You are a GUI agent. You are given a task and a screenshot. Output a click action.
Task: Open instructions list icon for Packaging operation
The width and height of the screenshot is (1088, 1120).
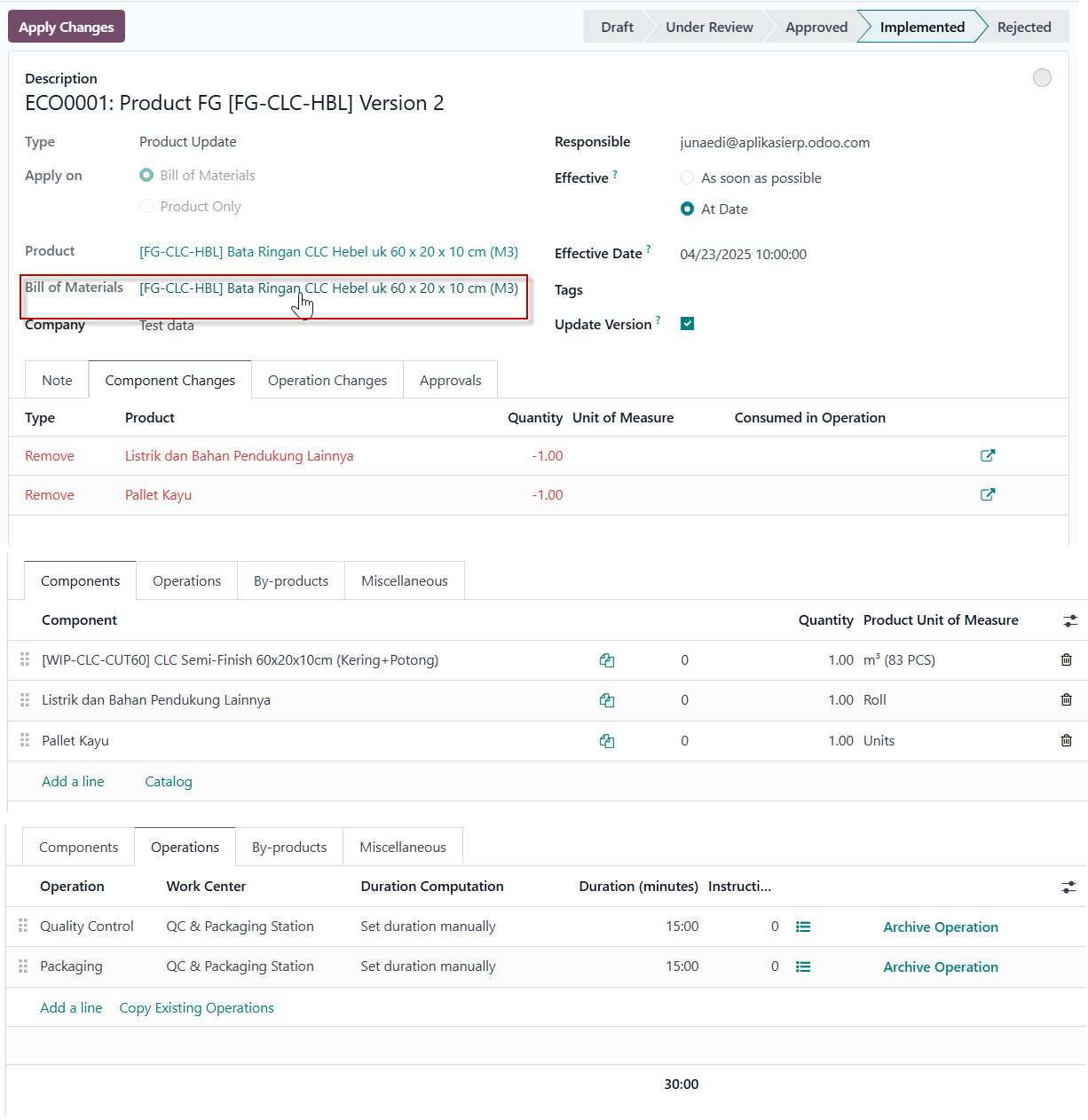tap(803, 966)
